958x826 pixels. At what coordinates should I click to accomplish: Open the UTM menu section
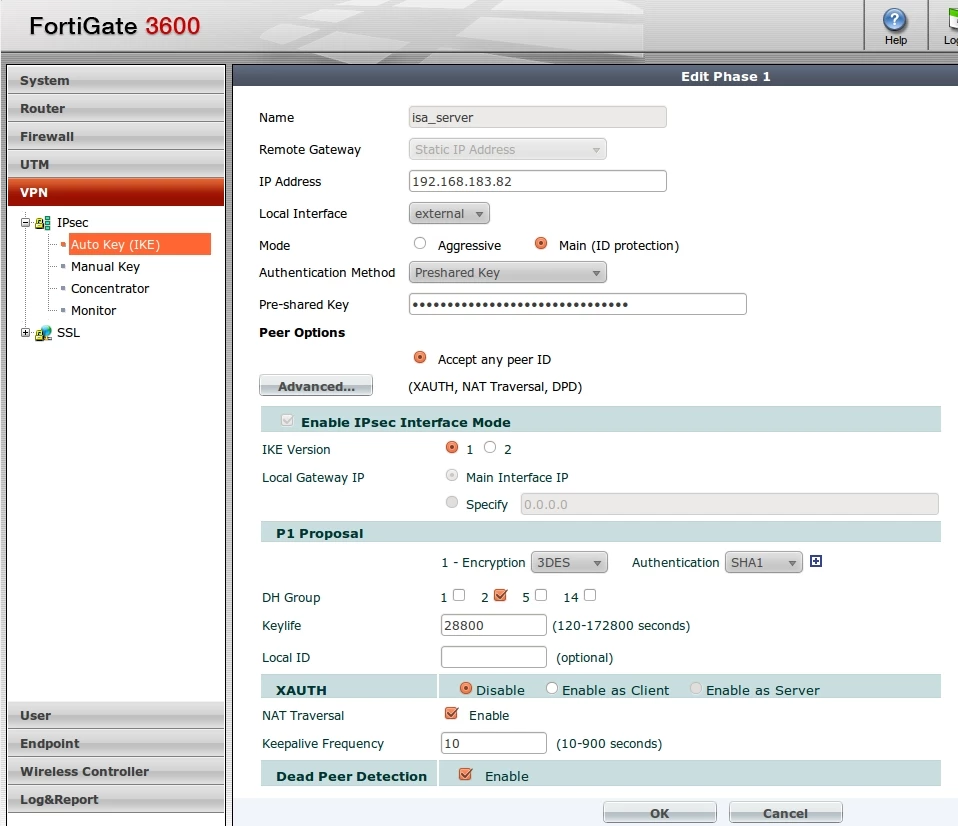coord(116,164)
